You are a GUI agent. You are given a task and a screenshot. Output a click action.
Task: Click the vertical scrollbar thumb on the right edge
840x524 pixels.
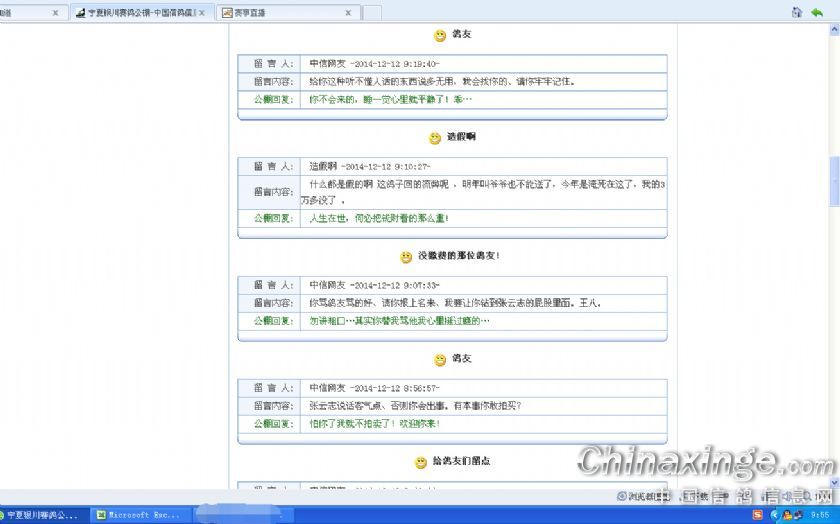click(x=834, y=180)
